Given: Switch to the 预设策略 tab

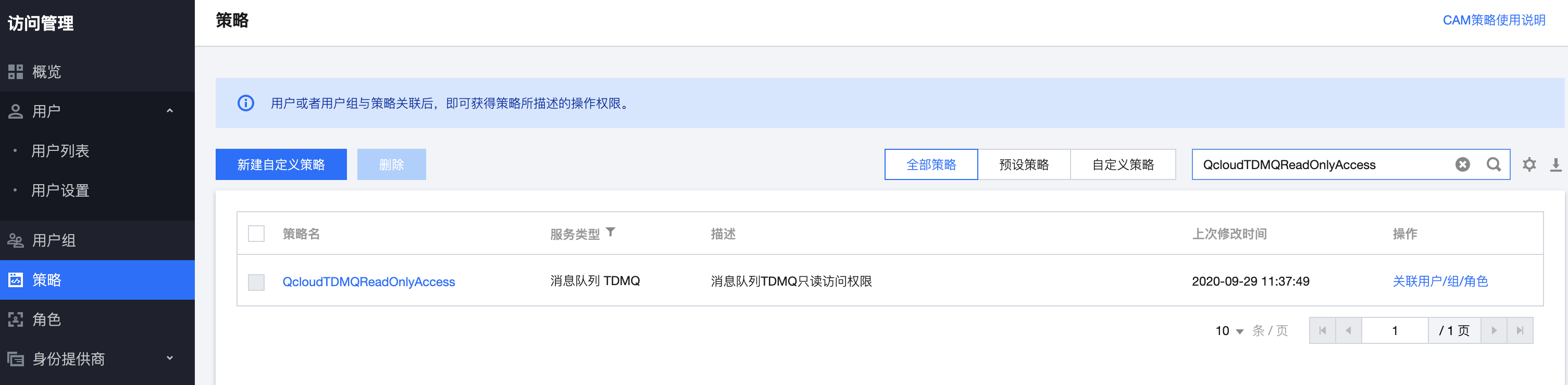Looking at the screenshot, I should click(x=1024, y=164).
